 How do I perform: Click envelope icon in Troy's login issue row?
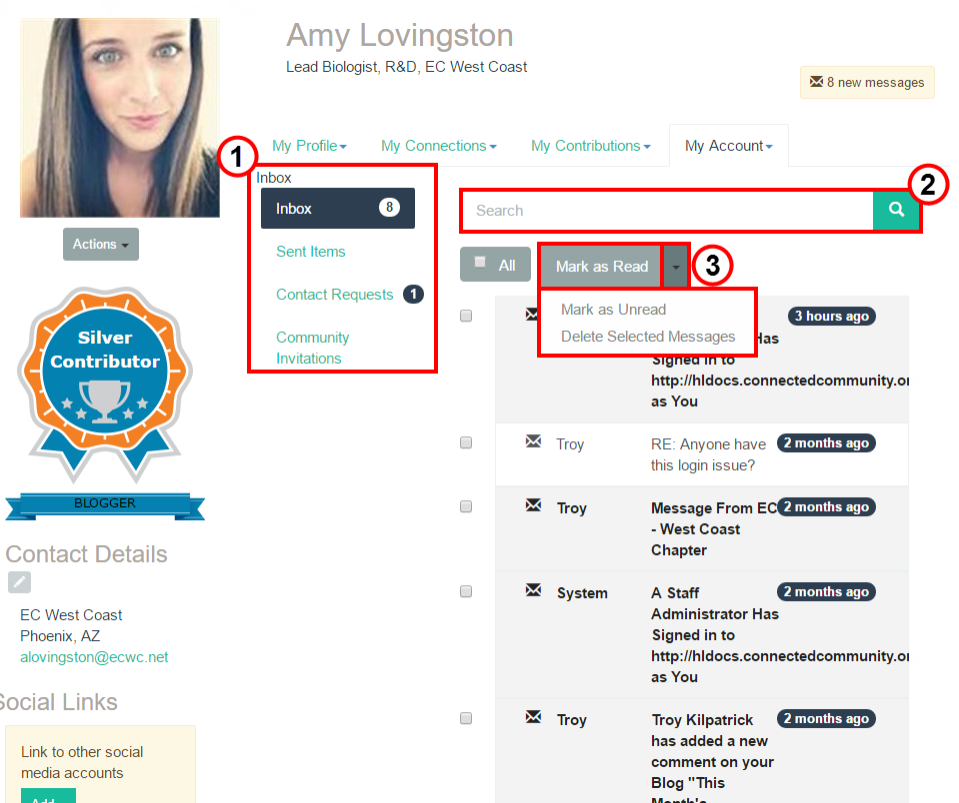[533, 442]
